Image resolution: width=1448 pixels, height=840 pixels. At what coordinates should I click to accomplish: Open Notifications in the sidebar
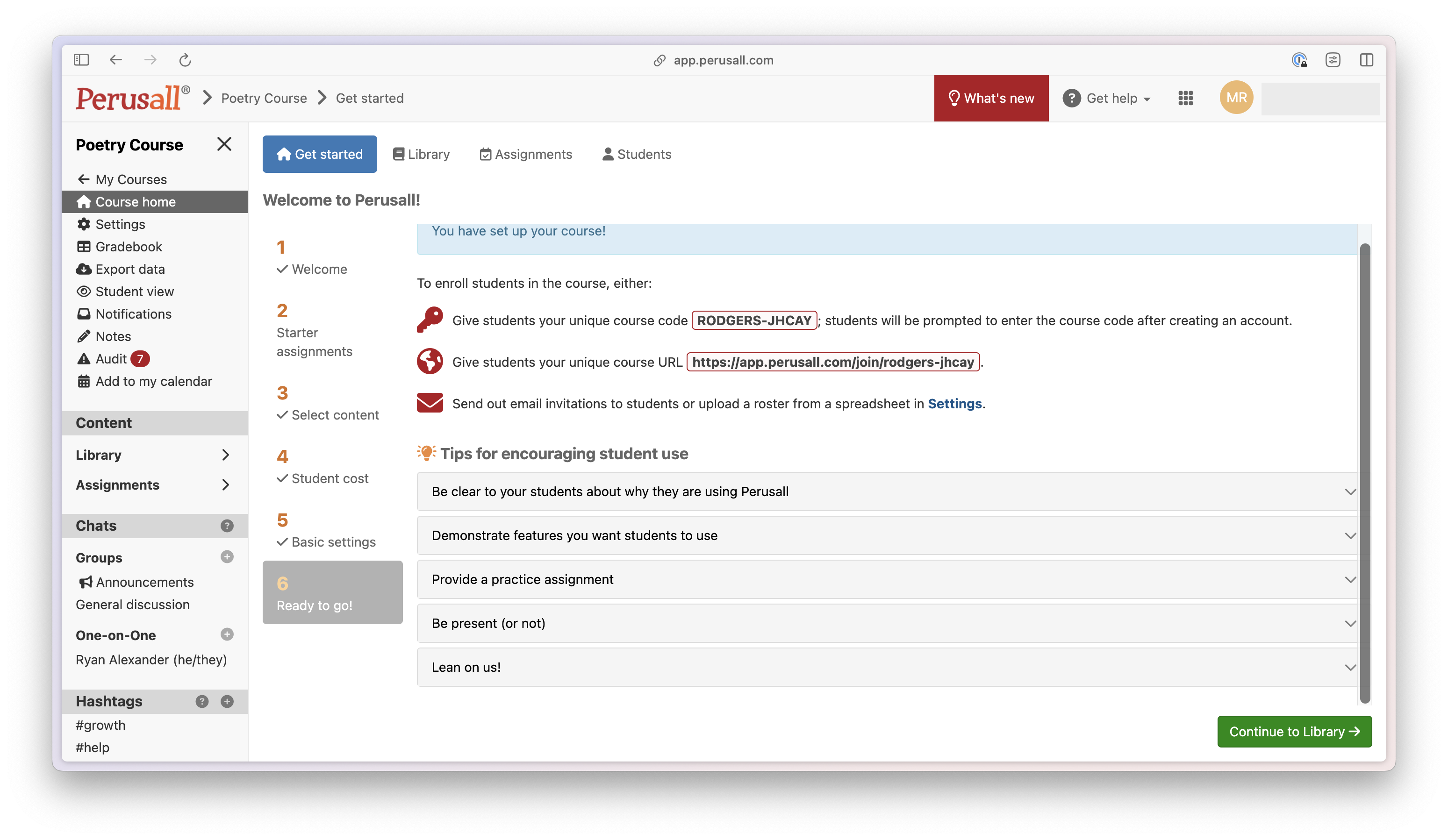tap(155, 314)
